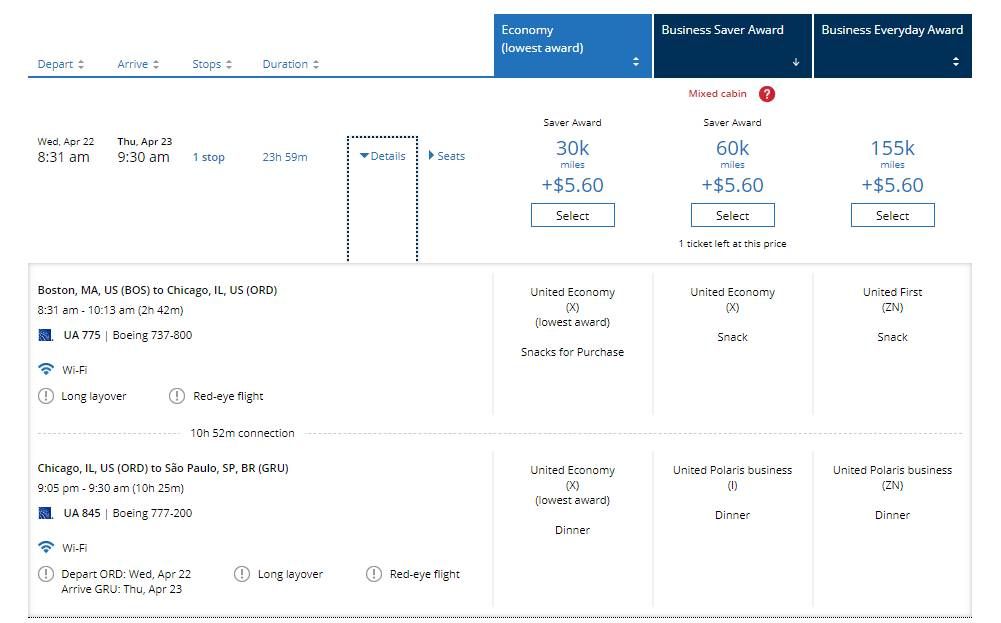Screen dimensions: 1001x623
Task: Select the Economy (lowest award) column header
Action: point(573,46)
